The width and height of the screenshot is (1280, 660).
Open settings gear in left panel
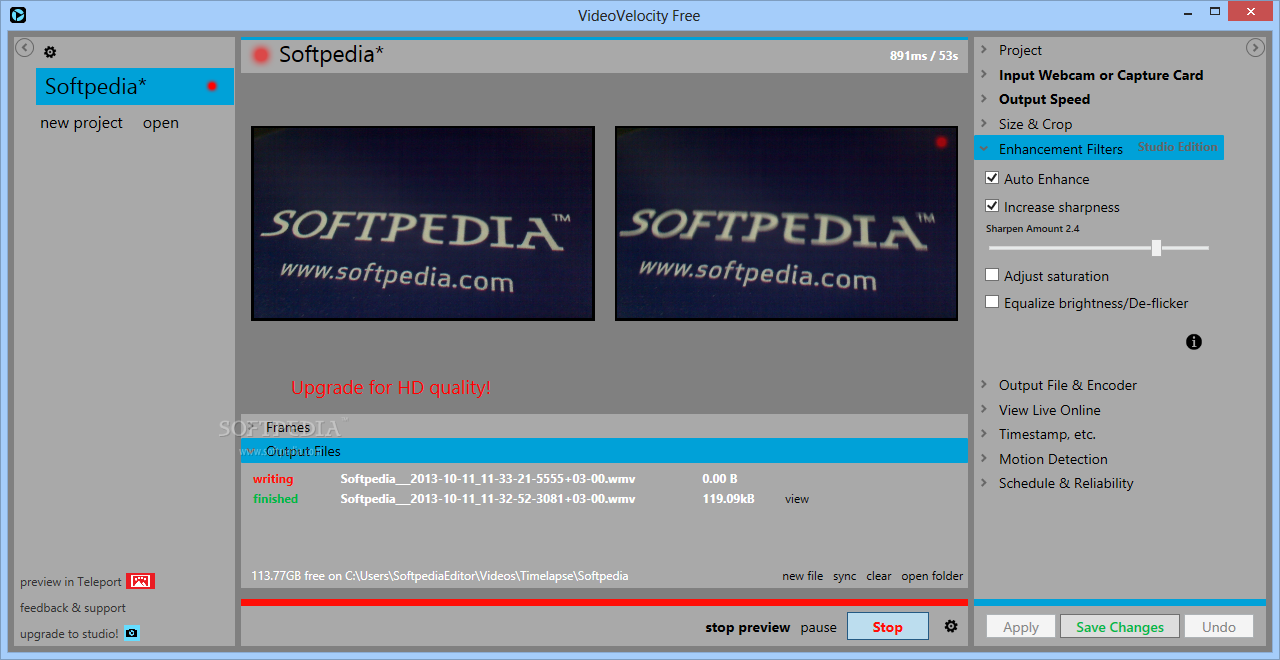coord(50,52)
